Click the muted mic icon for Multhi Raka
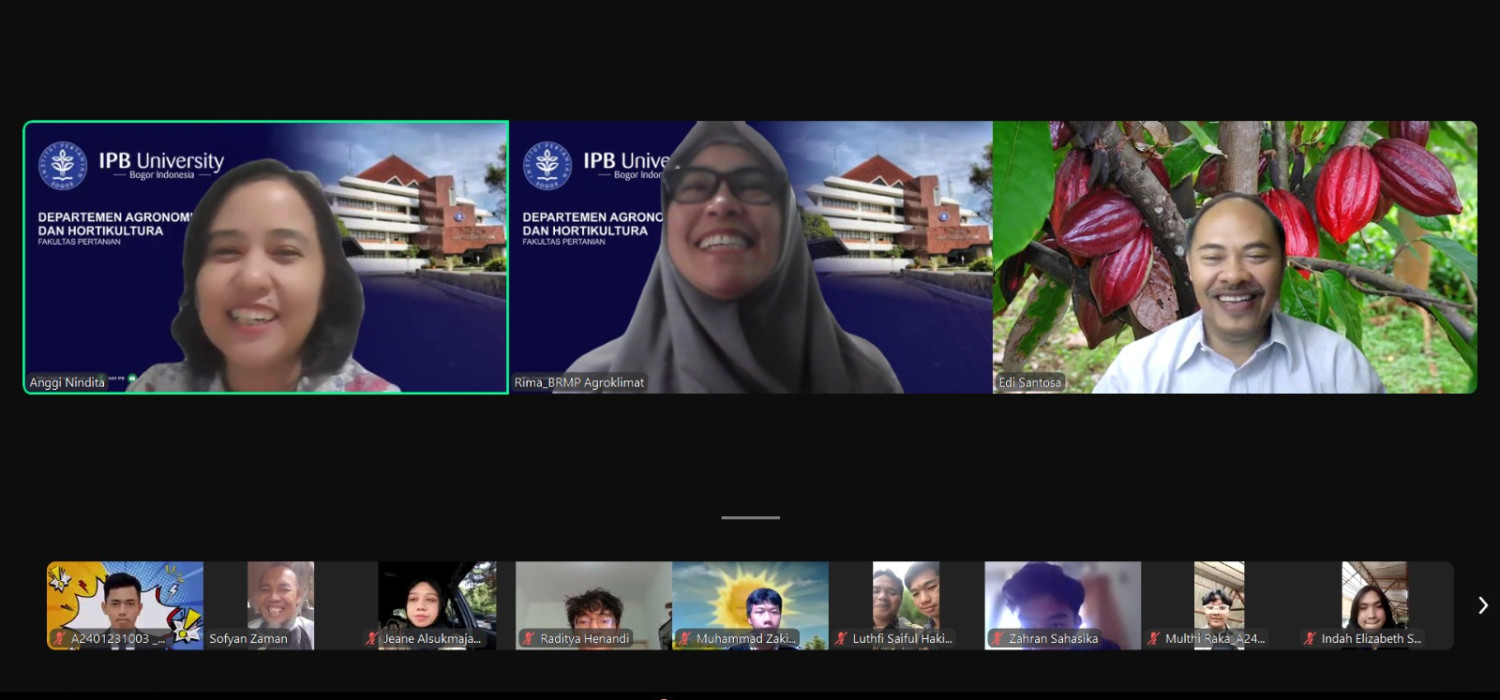The image size is (1500, 700). (x=1154, y=638)
